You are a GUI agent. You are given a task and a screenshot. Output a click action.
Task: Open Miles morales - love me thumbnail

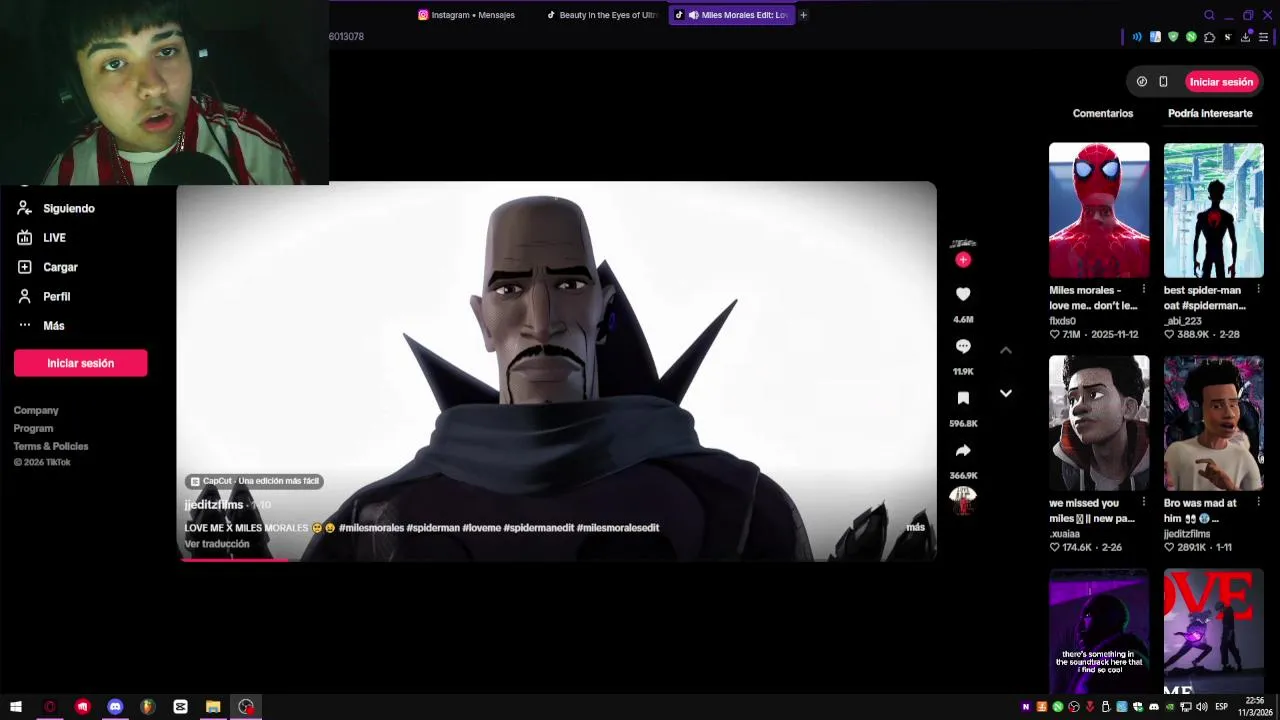[x=1099, y=210]
